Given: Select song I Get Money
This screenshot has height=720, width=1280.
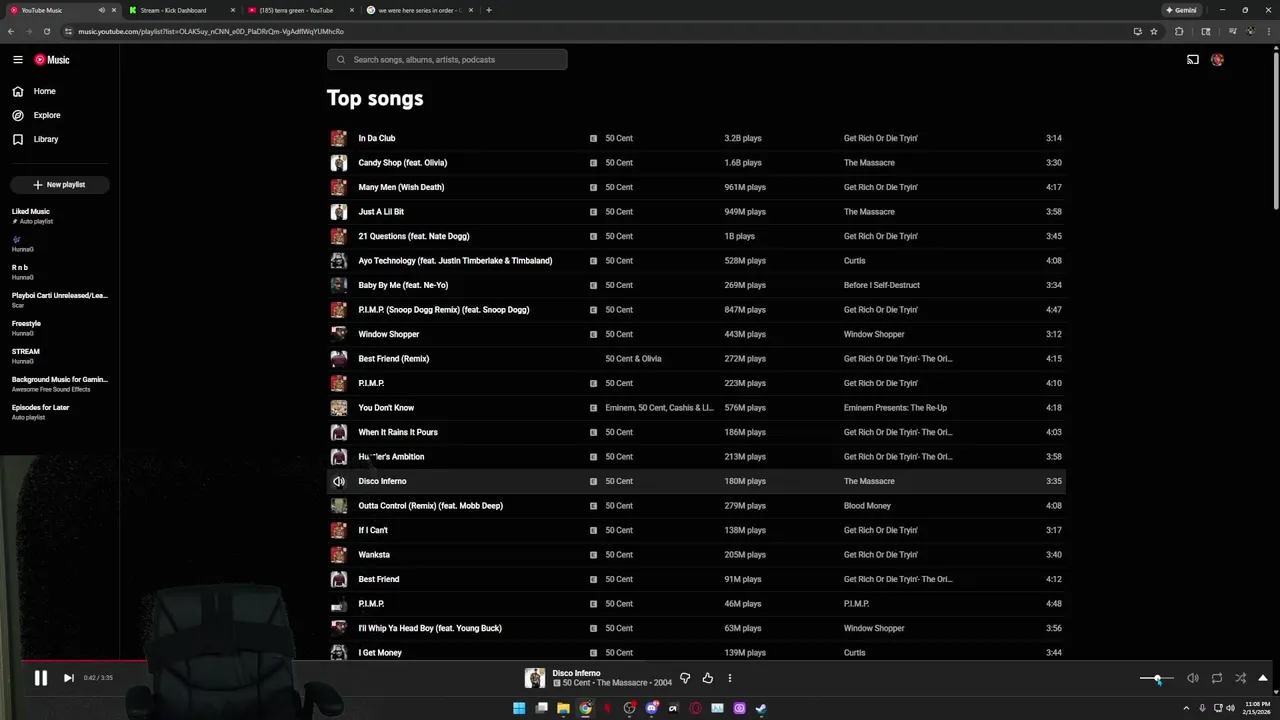Looking at the screenshot, I should (380, 653).
